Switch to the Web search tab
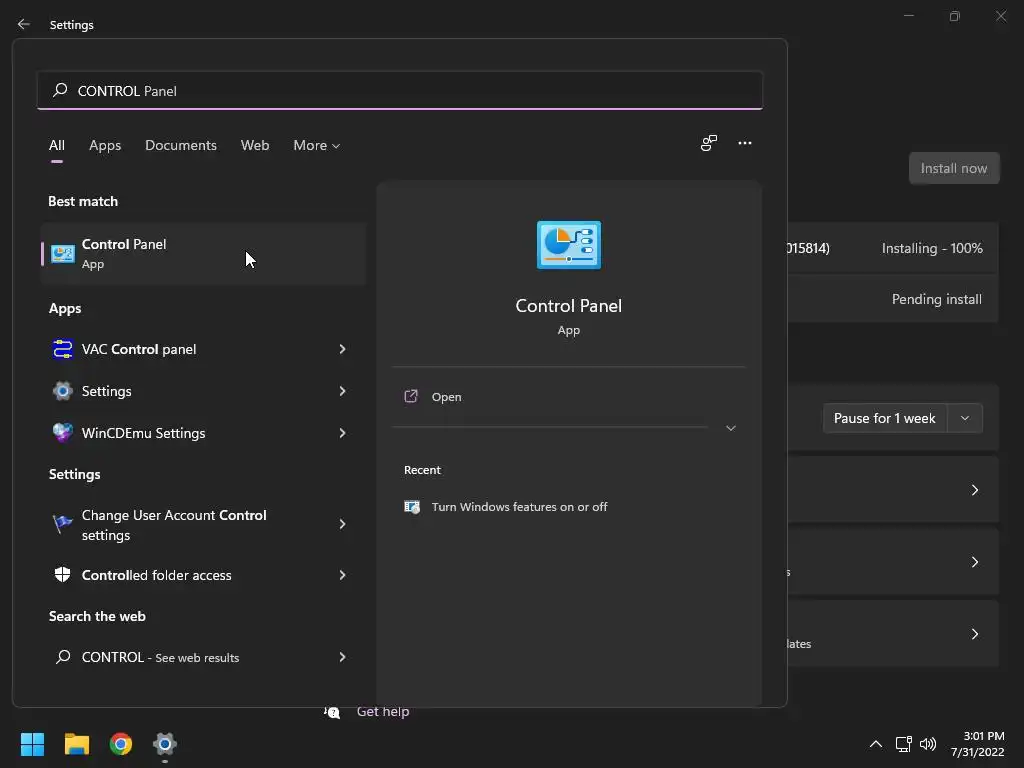1024x768 pixels. [255, 146]
